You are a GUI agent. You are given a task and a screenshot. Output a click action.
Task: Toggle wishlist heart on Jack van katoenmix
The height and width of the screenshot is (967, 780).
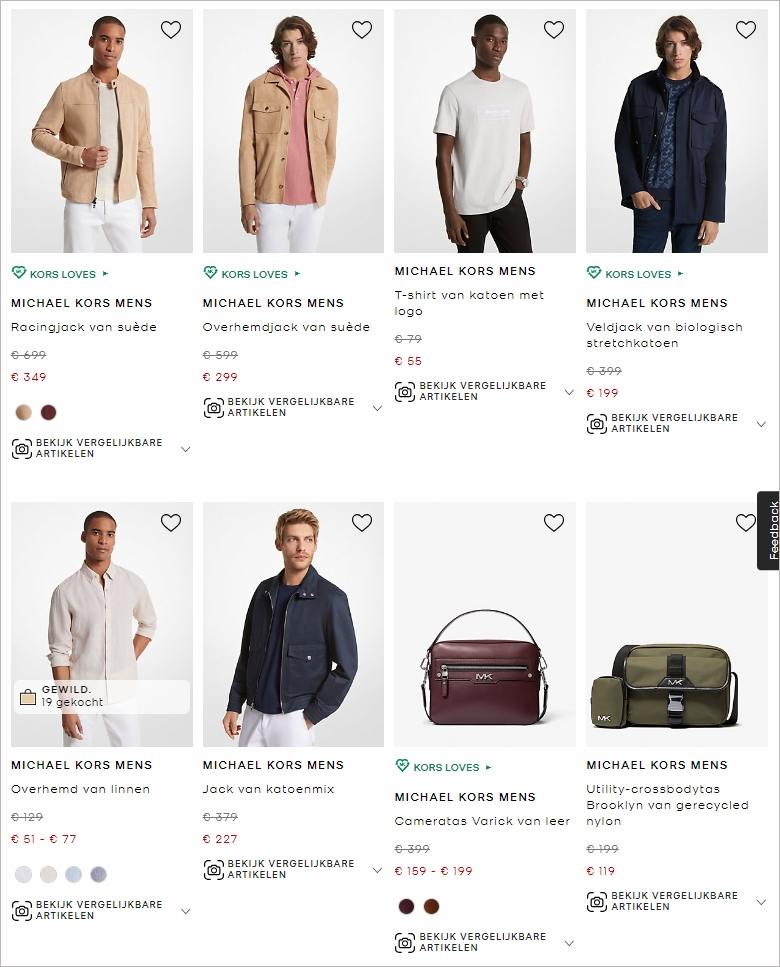pyautogui.click(x=362, y=522)
